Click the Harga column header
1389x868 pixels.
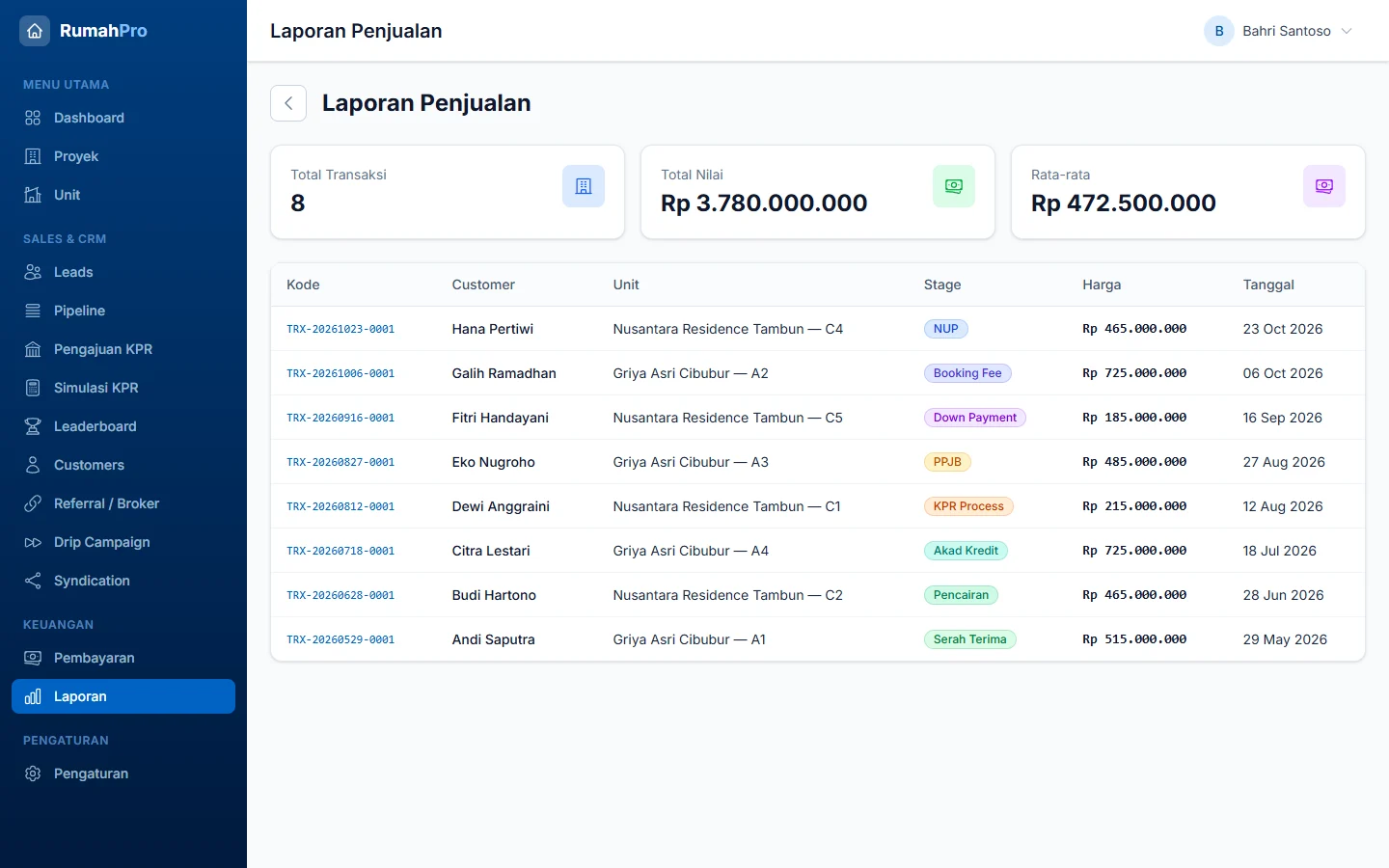[1102, 285]
